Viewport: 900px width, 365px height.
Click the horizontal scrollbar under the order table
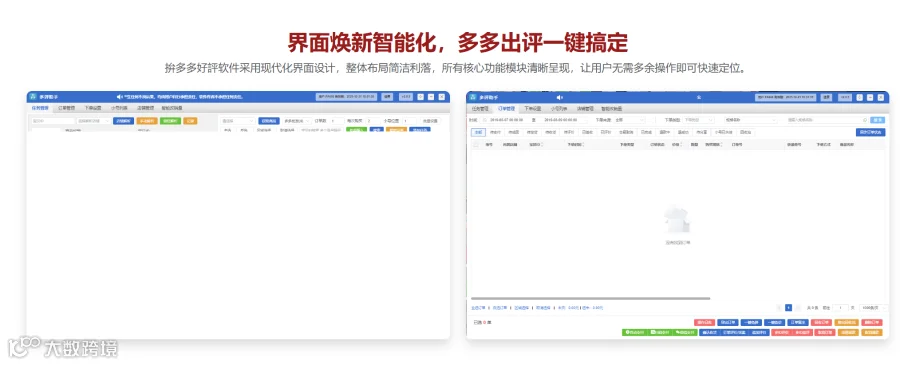(590, 298)
